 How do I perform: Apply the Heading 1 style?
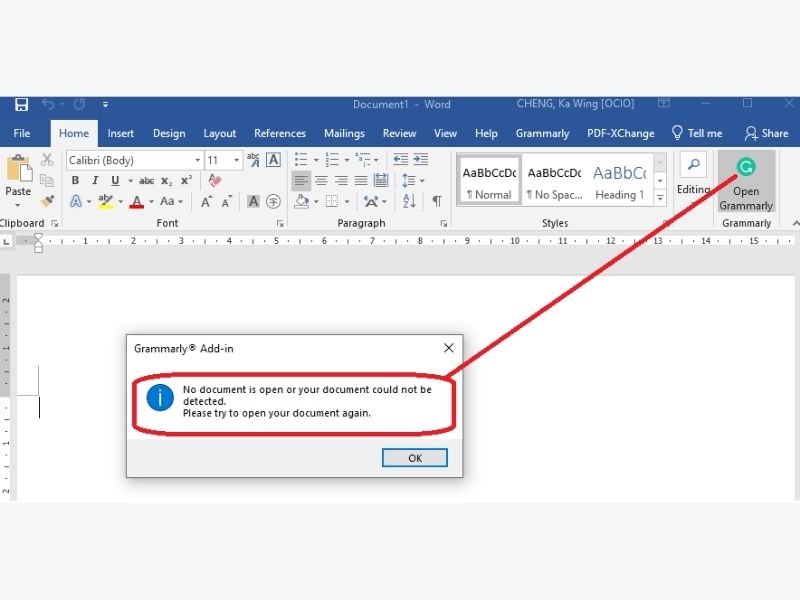619,181
